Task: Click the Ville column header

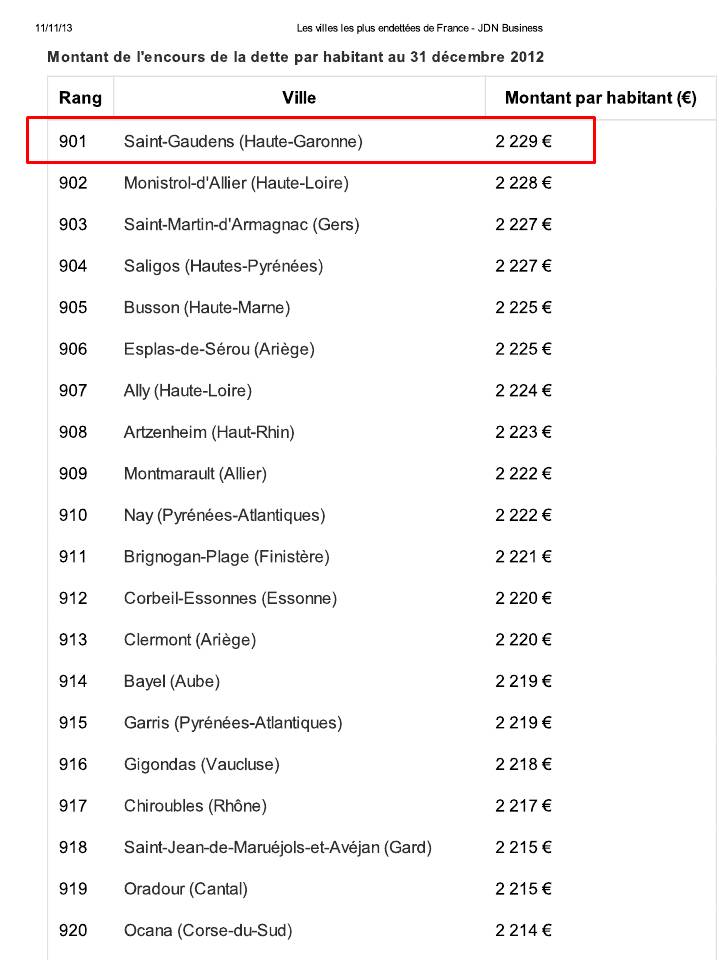Action: tap(299, 98)
